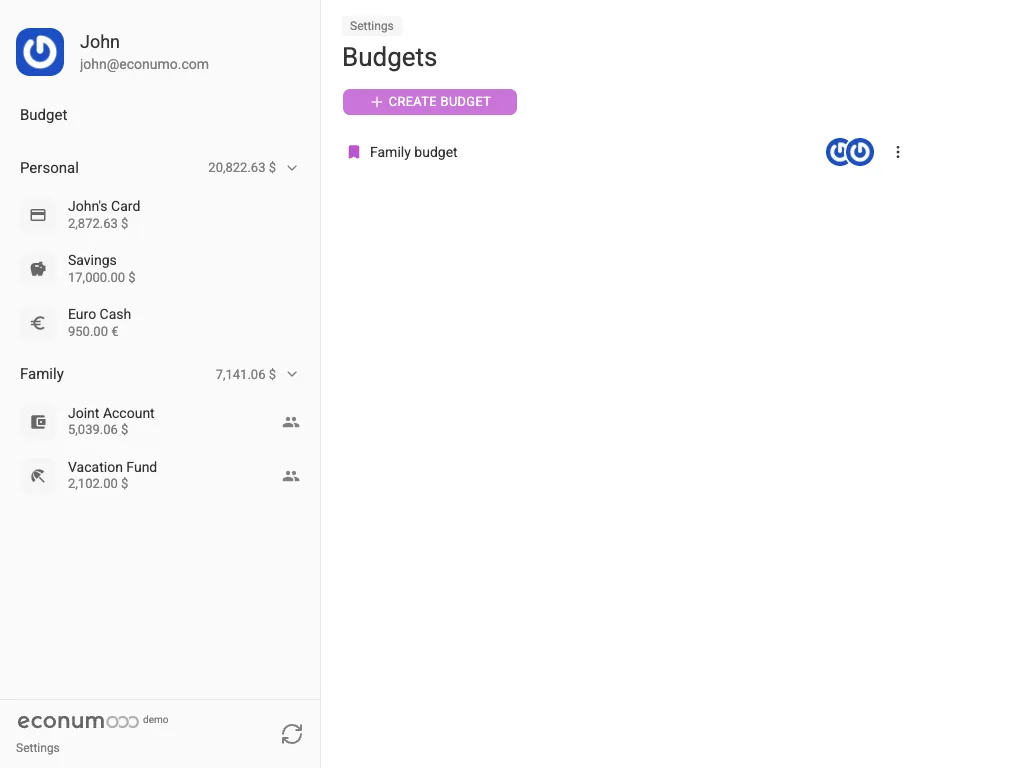Click the Personal total 20,822.63 $
This screenshot has width=1024, height=768.
[242, 168]
